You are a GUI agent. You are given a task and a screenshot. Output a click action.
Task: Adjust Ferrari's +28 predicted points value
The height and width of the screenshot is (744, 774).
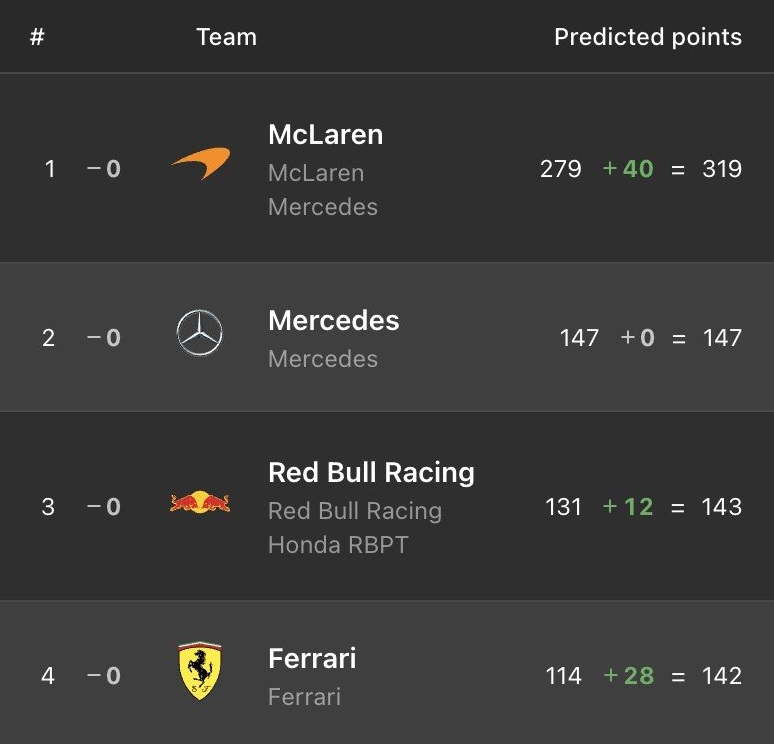pyautogui.click(x=628, y=676)
